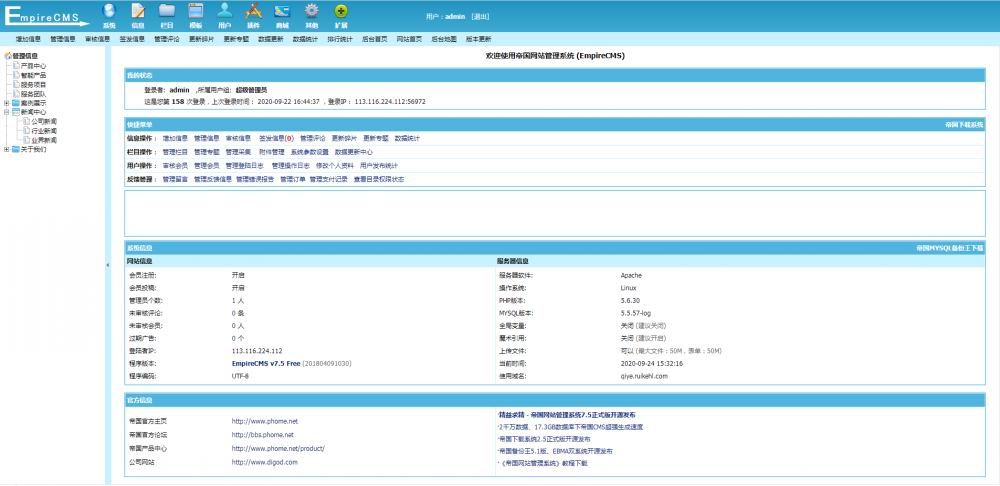
Task: Open the 插件 (Plugin) tools icon
Action: 253,11
